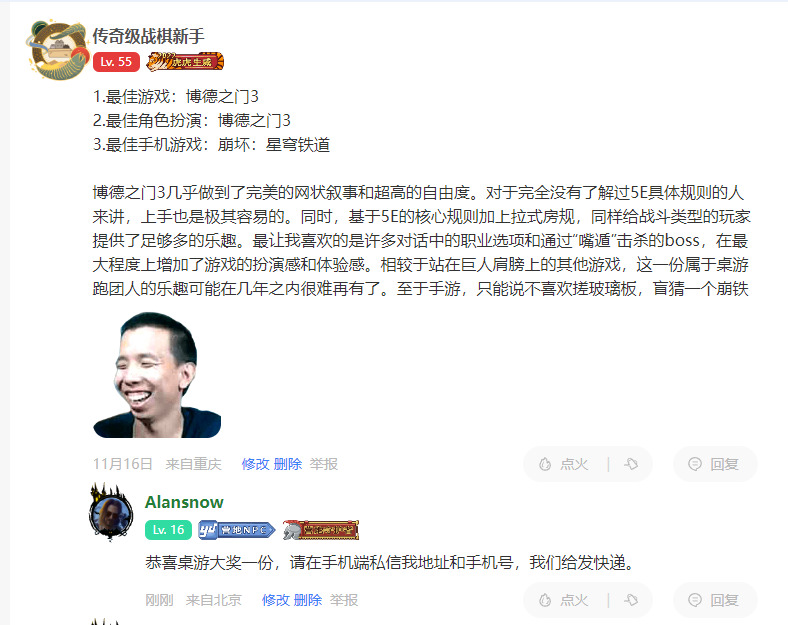788x625 pixels.
Task: Open the avatar of 传奇级战棋新手
Action: 57,50
